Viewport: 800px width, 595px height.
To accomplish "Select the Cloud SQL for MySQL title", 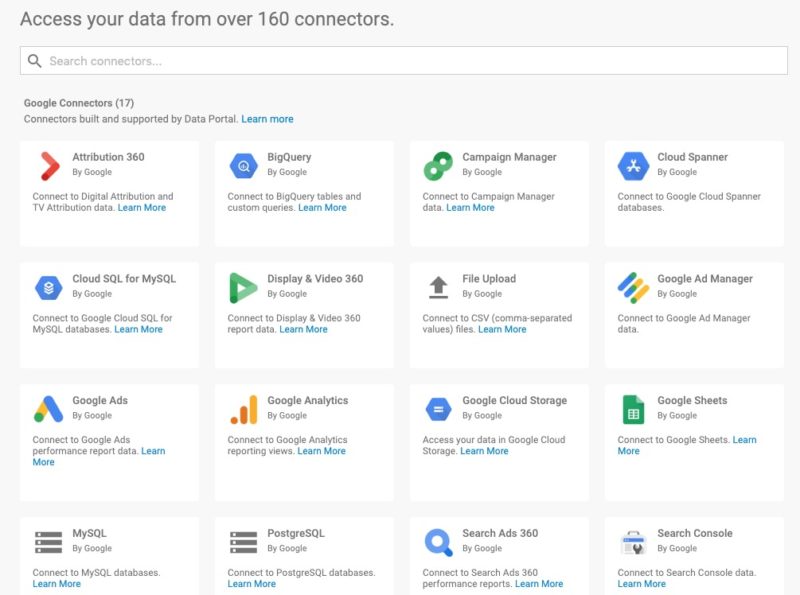I will tap(124, 279).
